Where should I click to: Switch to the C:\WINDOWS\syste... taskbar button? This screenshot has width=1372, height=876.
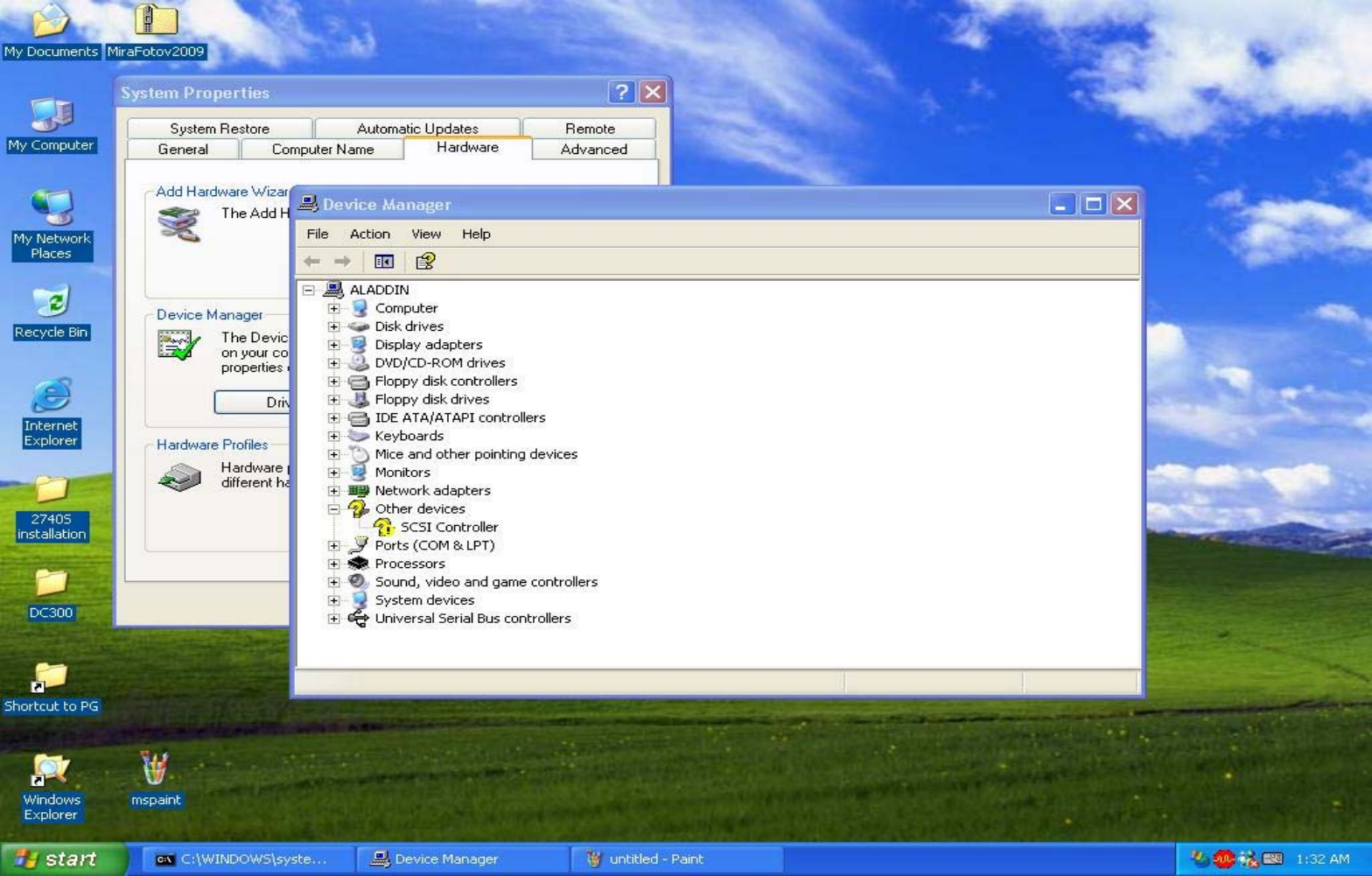point(248,859)
